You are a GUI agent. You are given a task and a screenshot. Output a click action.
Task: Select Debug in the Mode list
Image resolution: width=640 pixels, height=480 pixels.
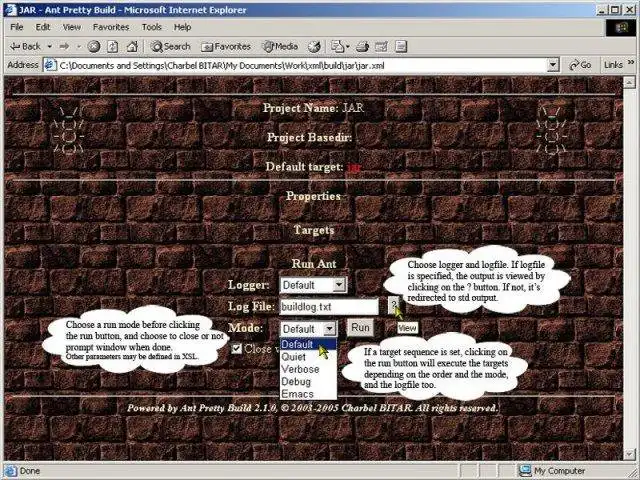308,382
